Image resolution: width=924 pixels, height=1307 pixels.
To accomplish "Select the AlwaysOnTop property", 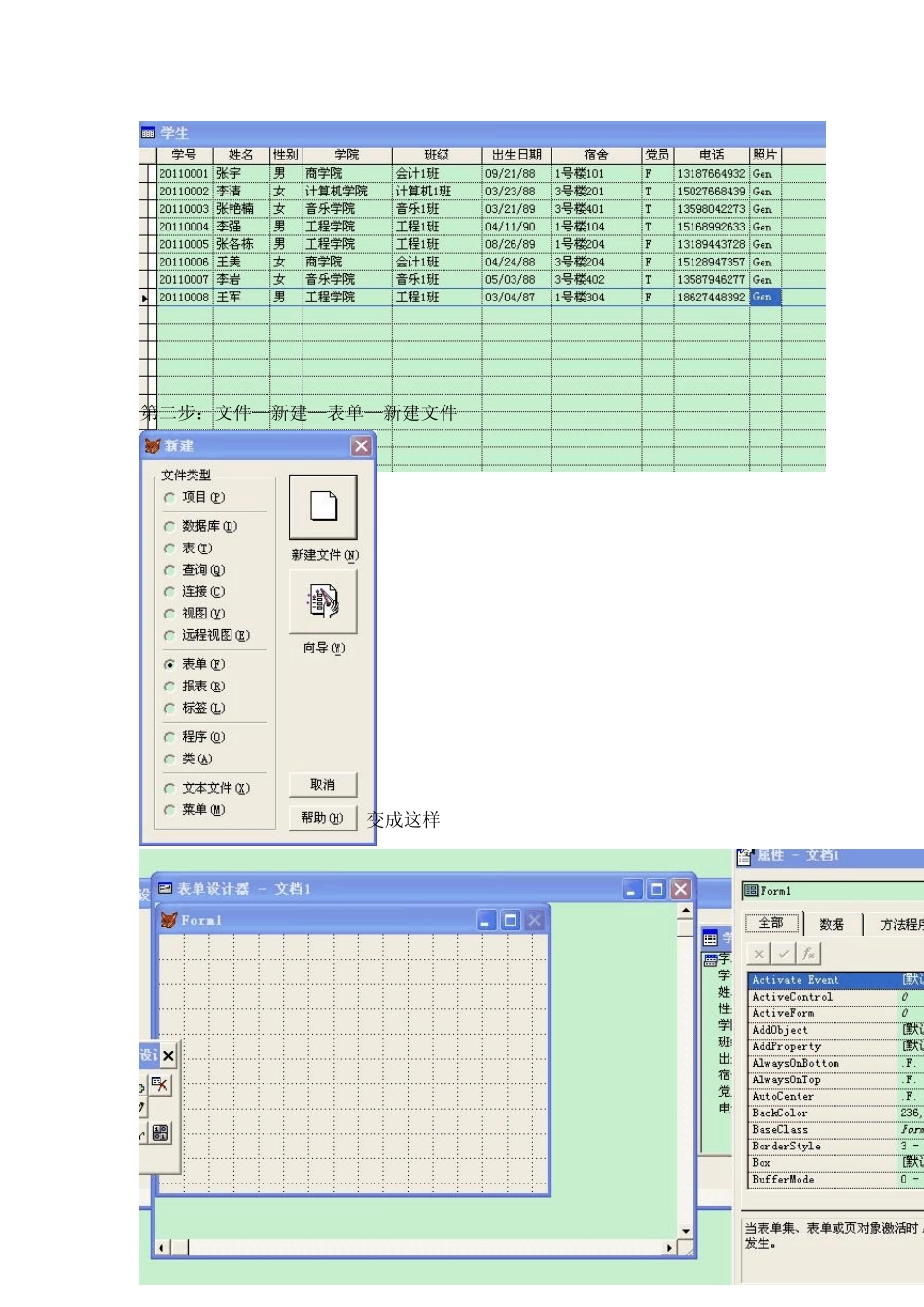I will tap(835, 1079).
